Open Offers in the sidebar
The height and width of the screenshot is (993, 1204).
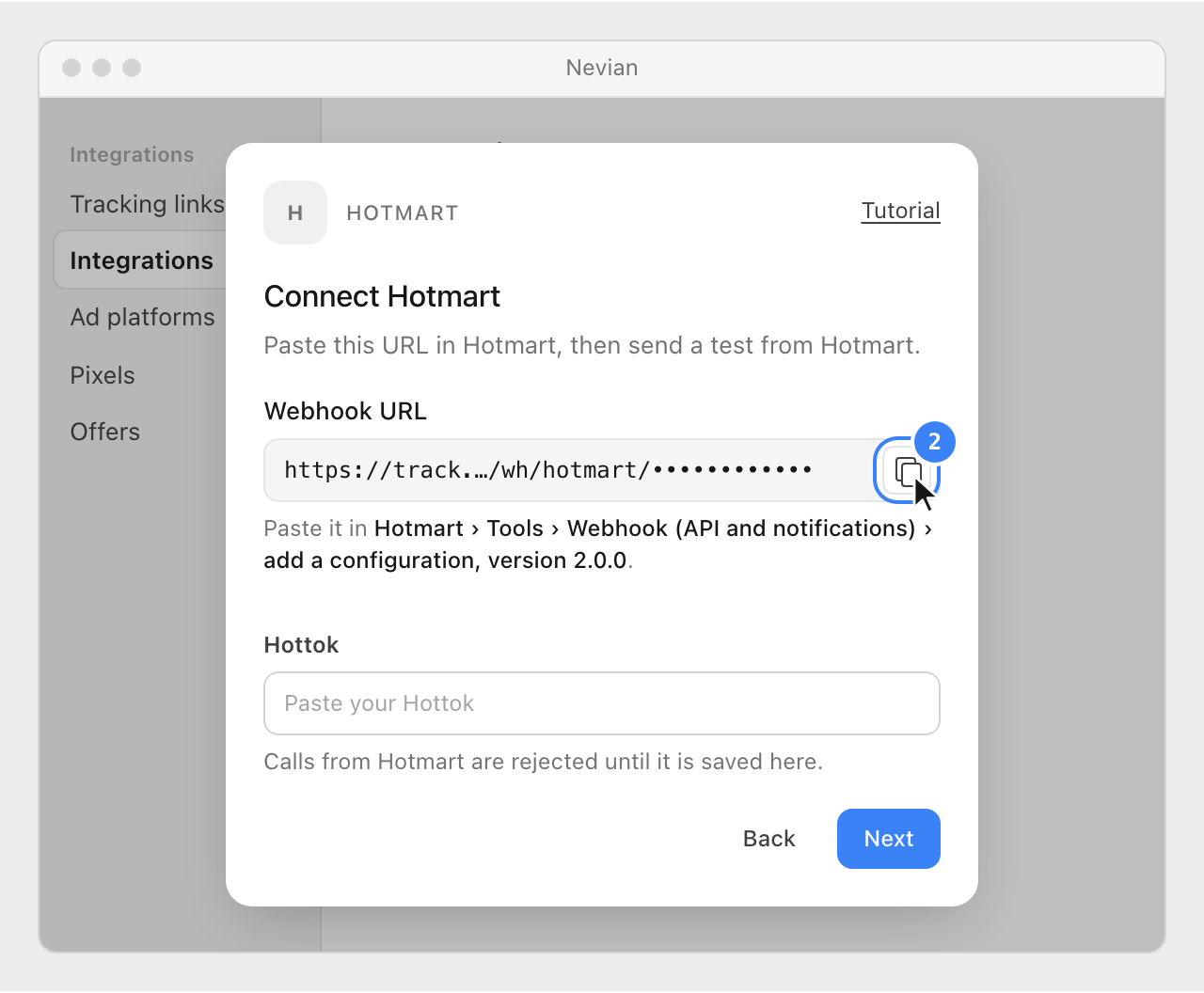tap(105, 432)
